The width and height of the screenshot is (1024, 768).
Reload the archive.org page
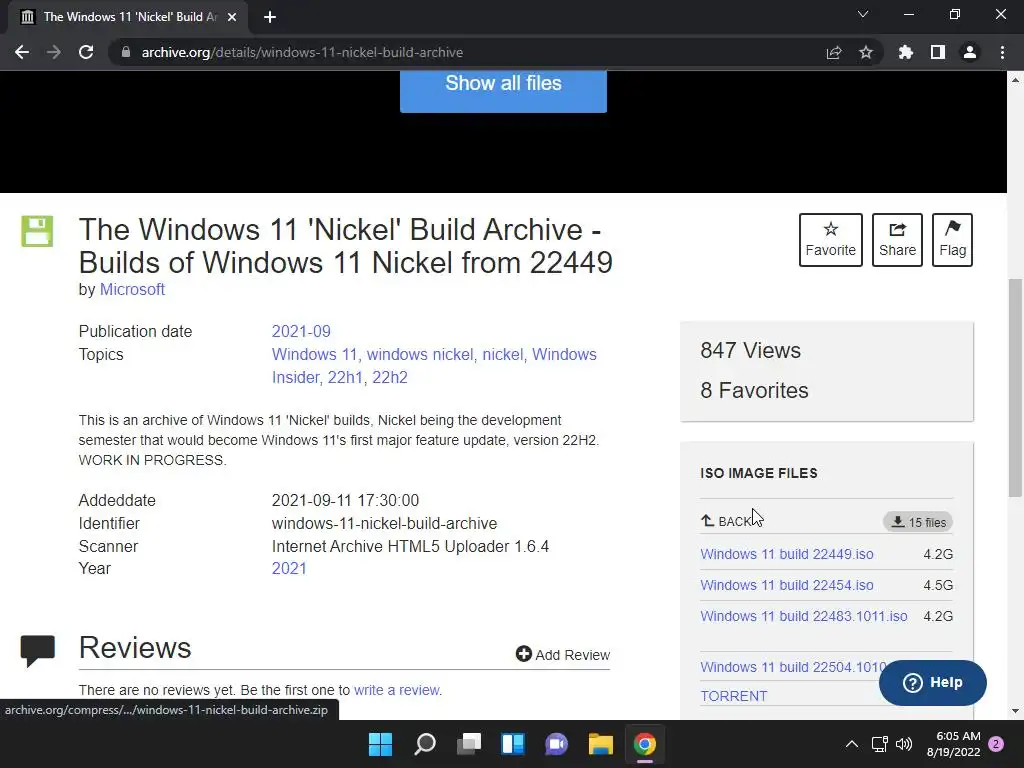[86, 52]
